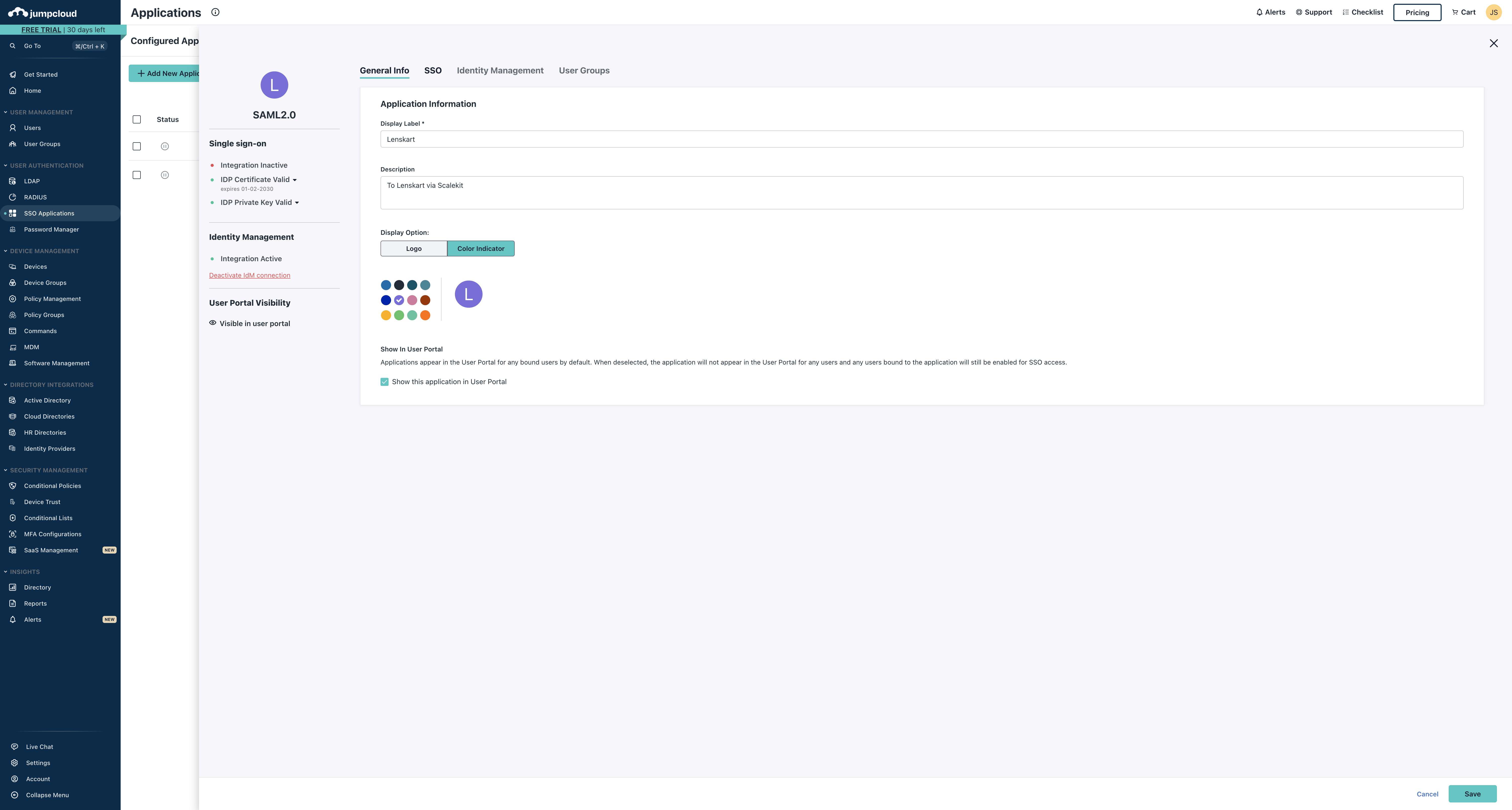Click the Device Groups icon
Image resolution: width=1512 pixels, height=810 pixels.
tap(12, 283)
